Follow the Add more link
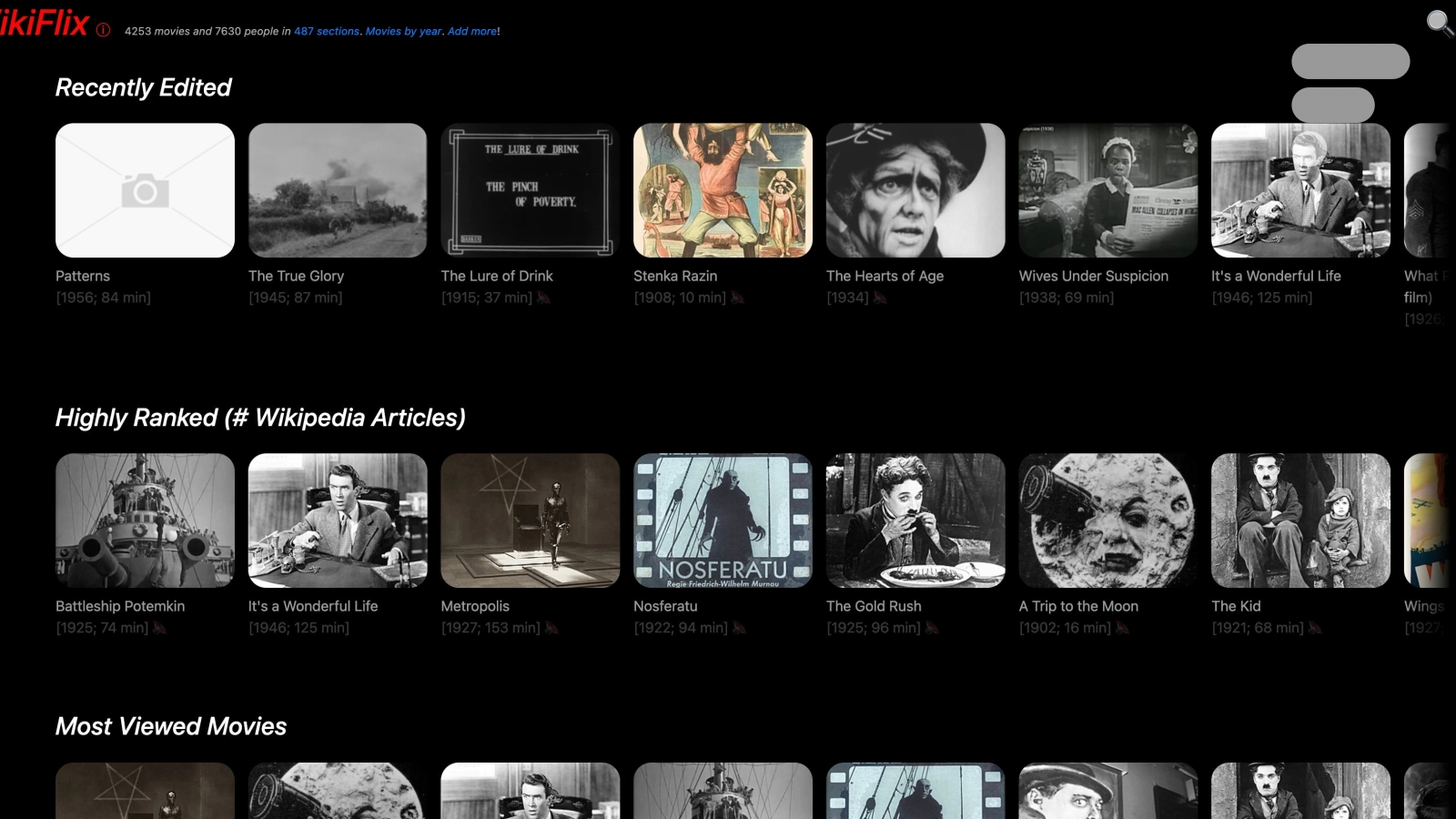 (x=472, y=31)
